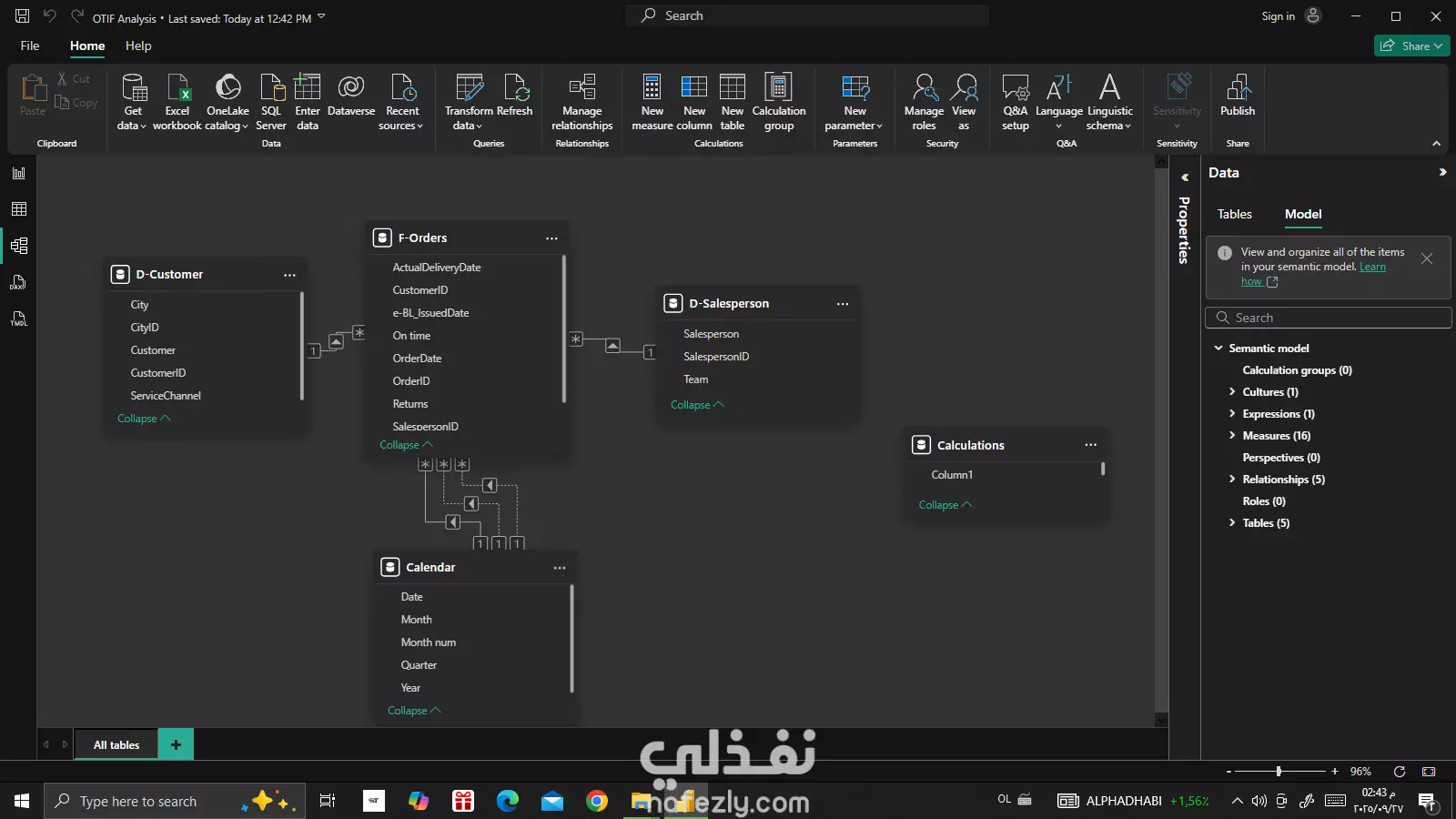Open Recent sources dropdown
Screen dimensions: 1456x819
(401, 102)
